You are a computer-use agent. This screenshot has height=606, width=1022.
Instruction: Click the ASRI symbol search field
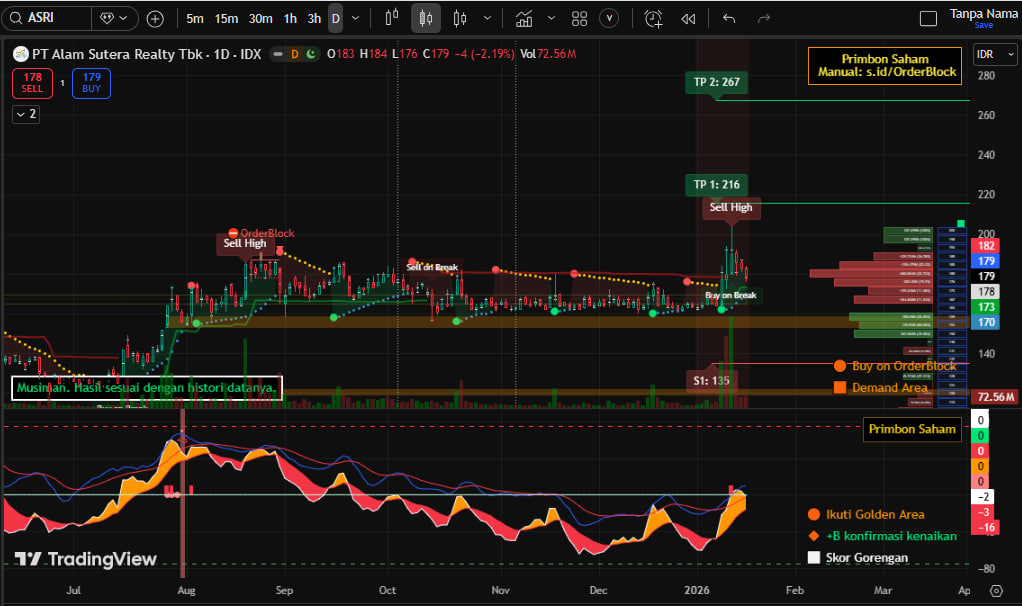click(50, 18)
